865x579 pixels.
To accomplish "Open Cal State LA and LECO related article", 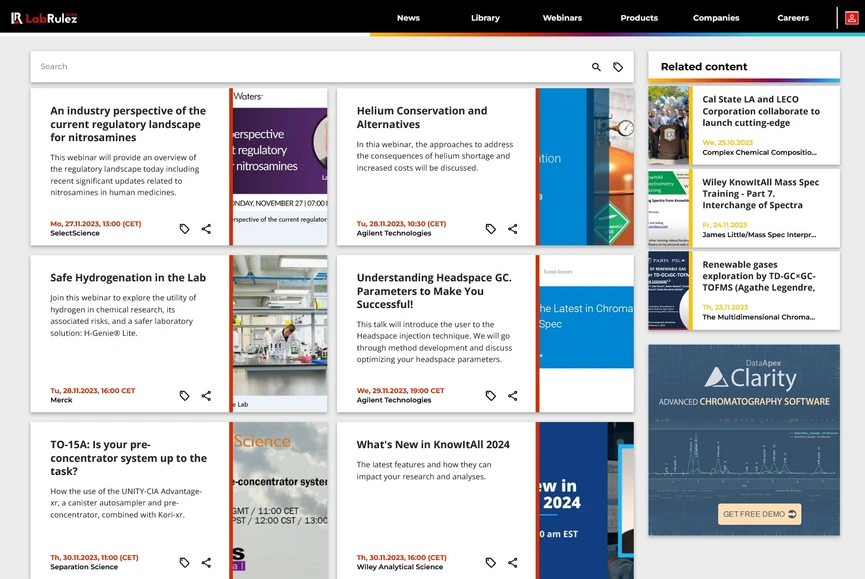I will [x=761, y=111].
